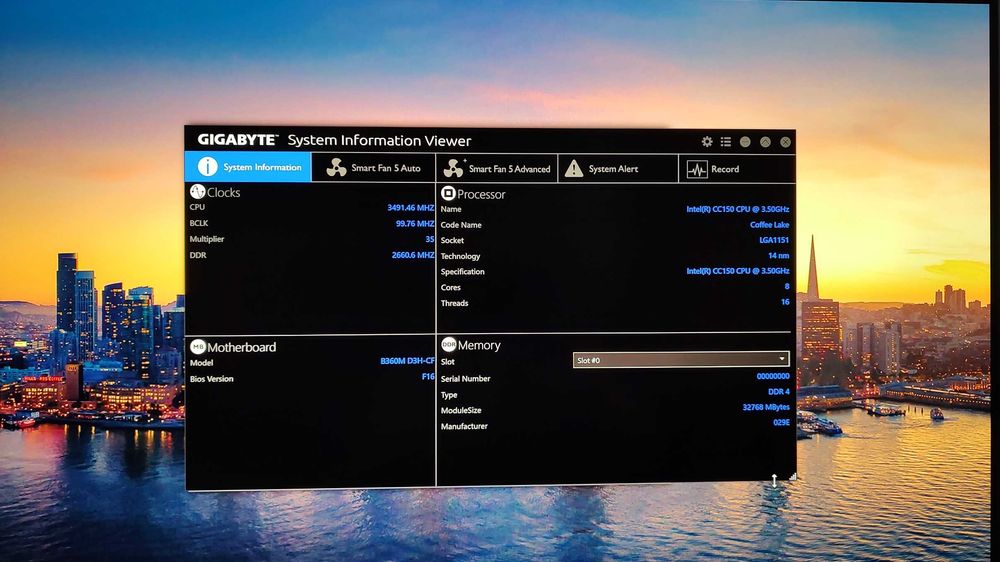Click DDR clock value 2660.6 MHZ
The height and width of the screenshot is (562, 1000).
pyautogui.click(x=413, y=255)
